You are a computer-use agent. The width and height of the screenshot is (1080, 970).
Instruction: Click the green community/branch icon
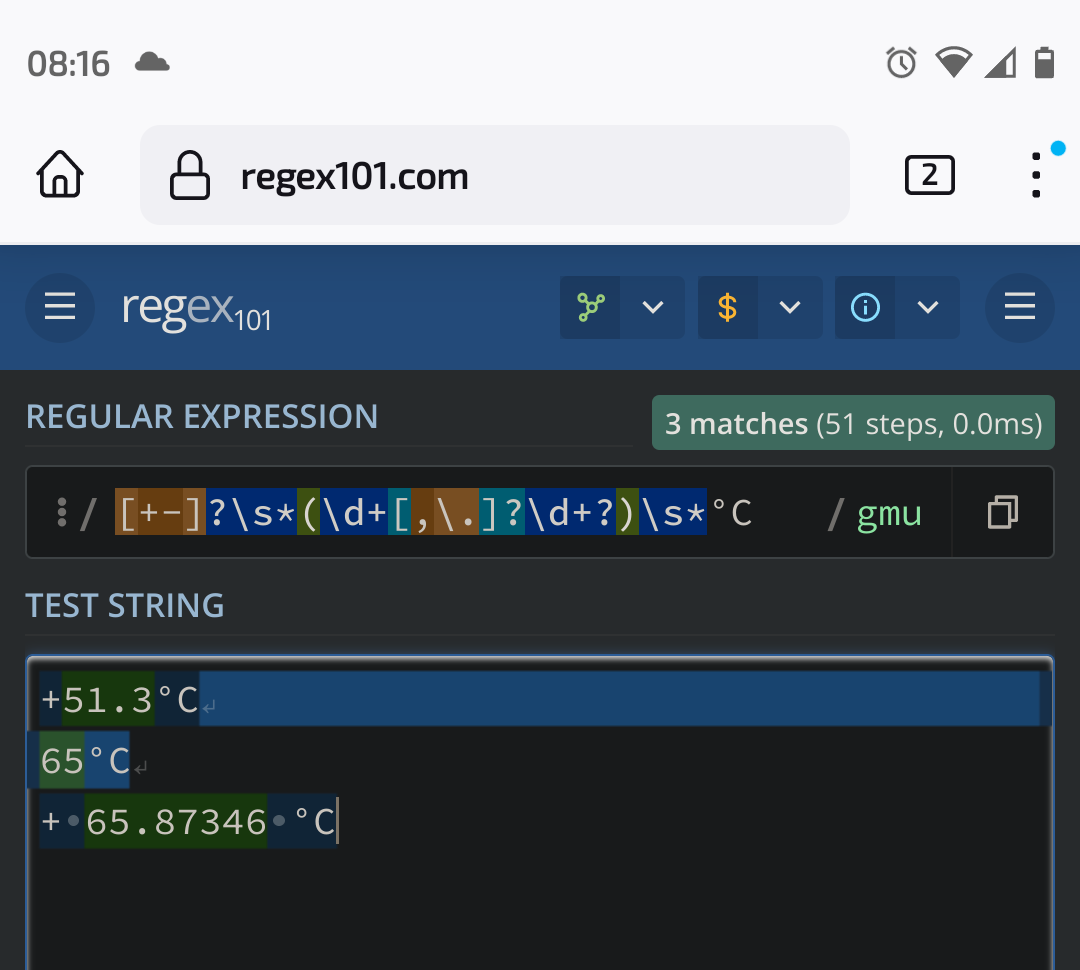[x=590, y=307]
